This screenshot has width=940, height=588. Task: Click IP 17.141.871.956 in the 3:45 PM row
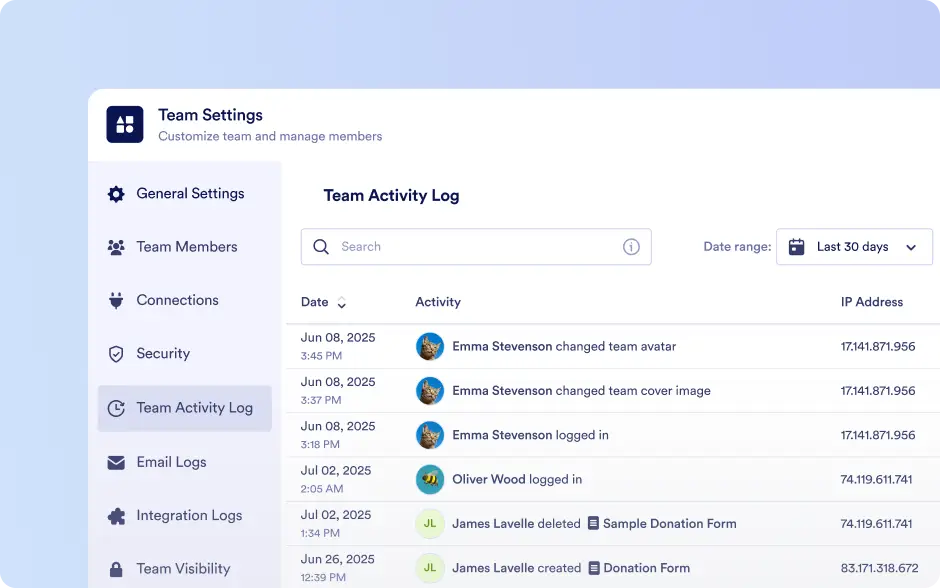pyautogui.click(x=878, y=346)
